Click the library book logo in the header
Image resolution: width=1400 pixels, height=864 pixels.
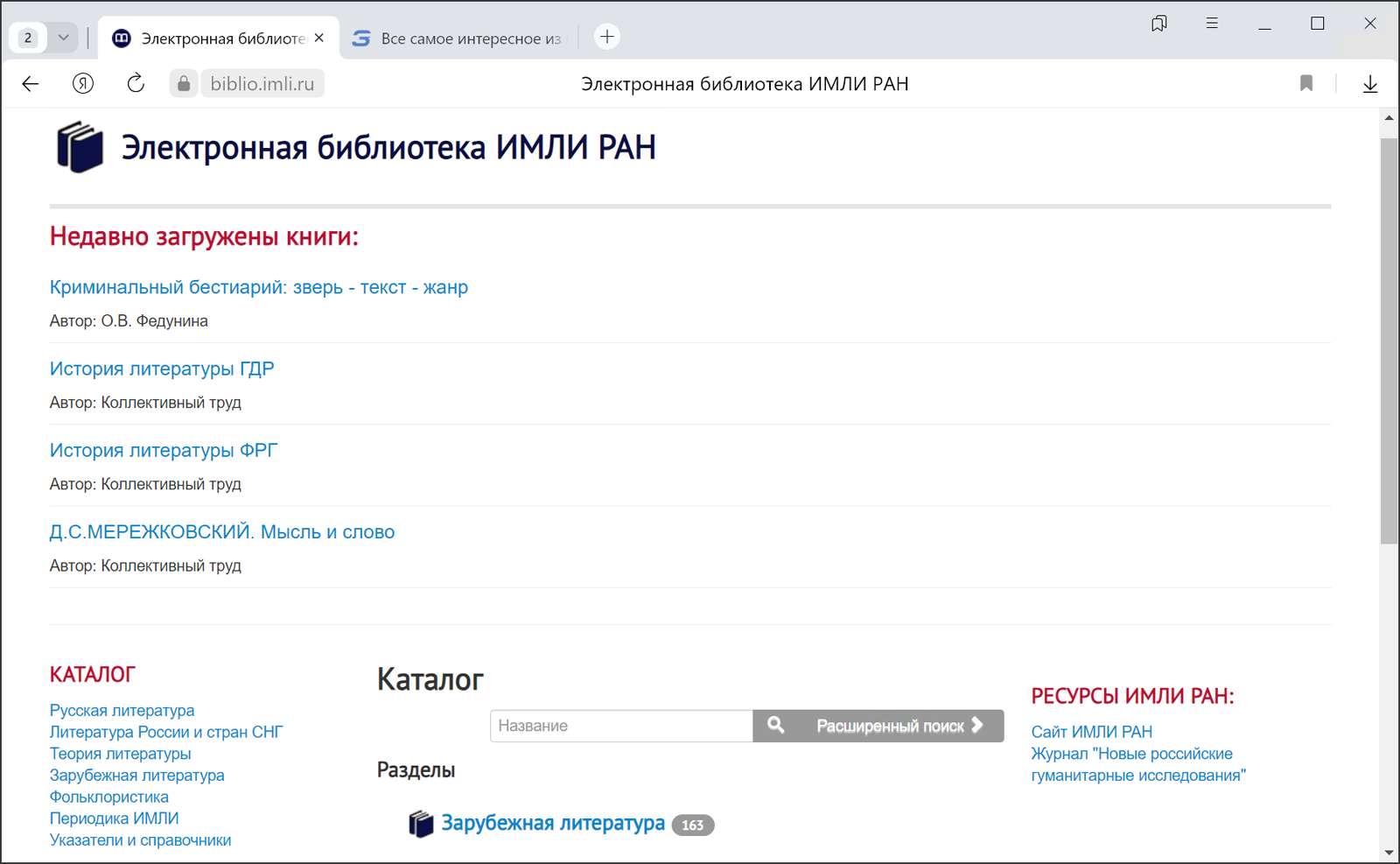(x=80, y=147)
